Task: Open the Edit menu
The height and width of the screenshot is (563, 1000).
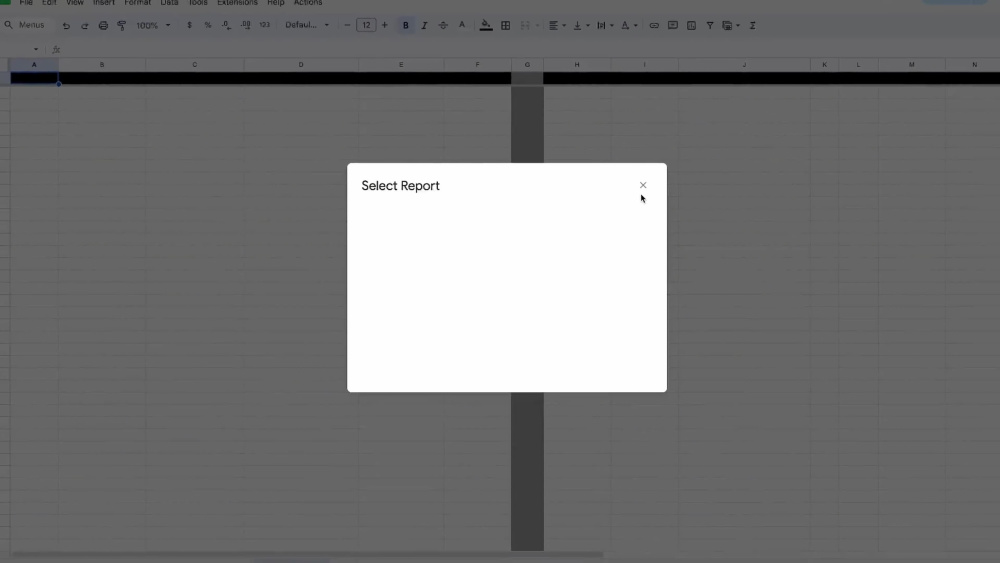Action: 49,3
